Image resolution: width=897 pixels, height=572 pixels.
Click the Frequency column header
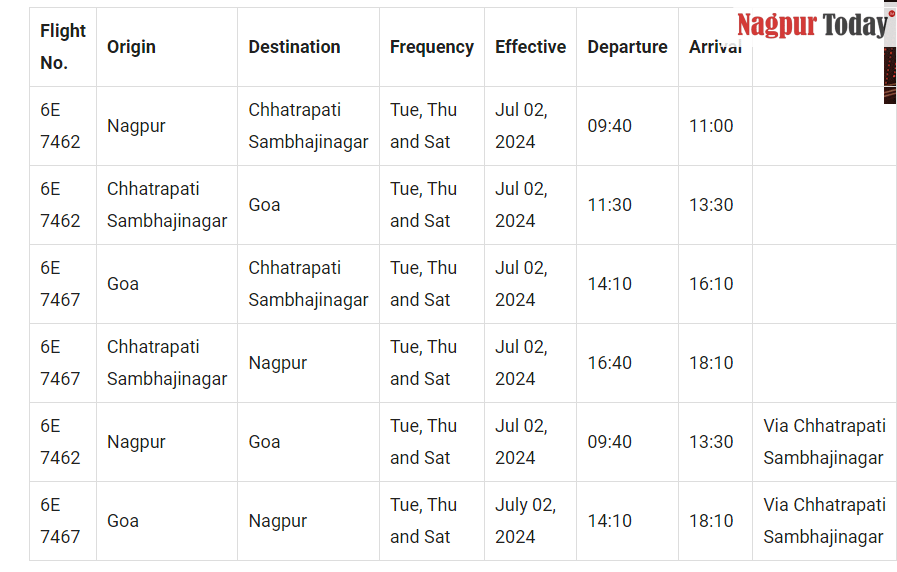point(431,47)
